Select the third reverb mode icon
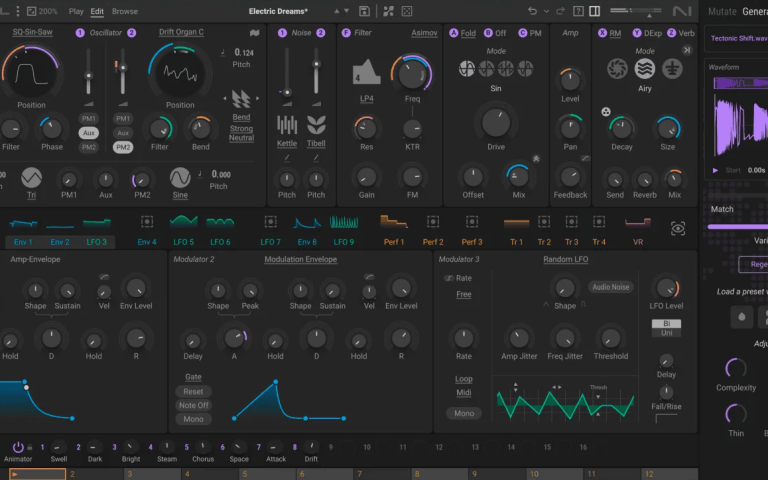The image size is (768, 480). [672, 69]
